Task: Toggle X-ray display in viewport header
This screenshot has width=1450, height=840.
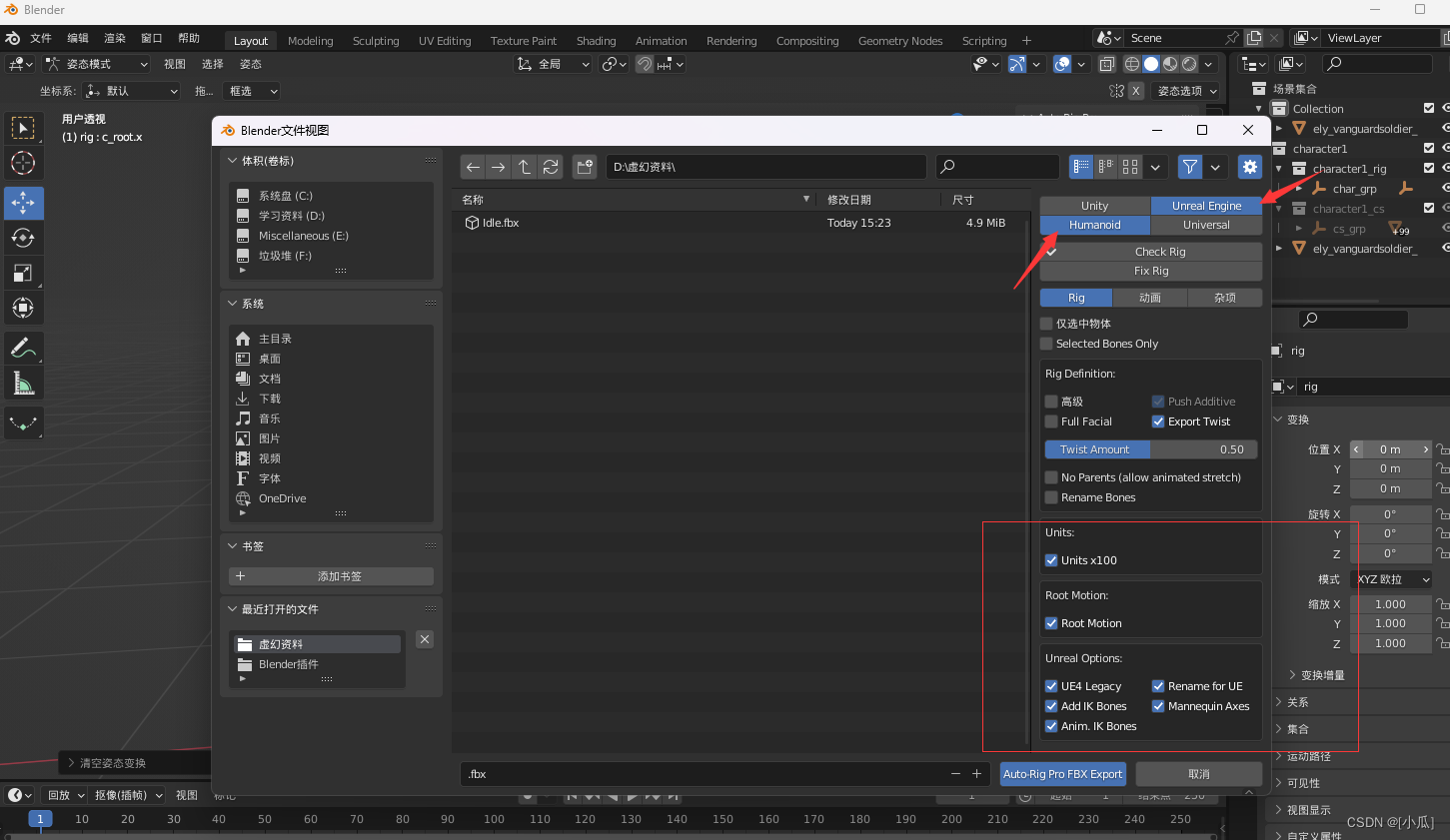Action: tap(1107, 64)
